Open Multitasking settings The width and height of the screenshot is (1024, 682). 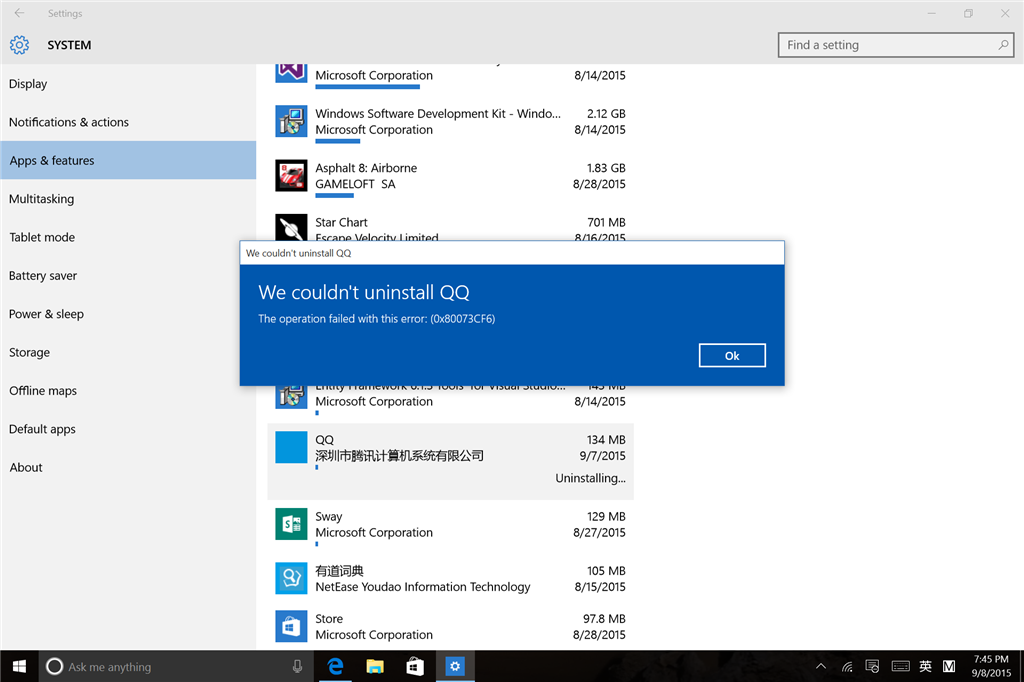[x=41, y=199]
